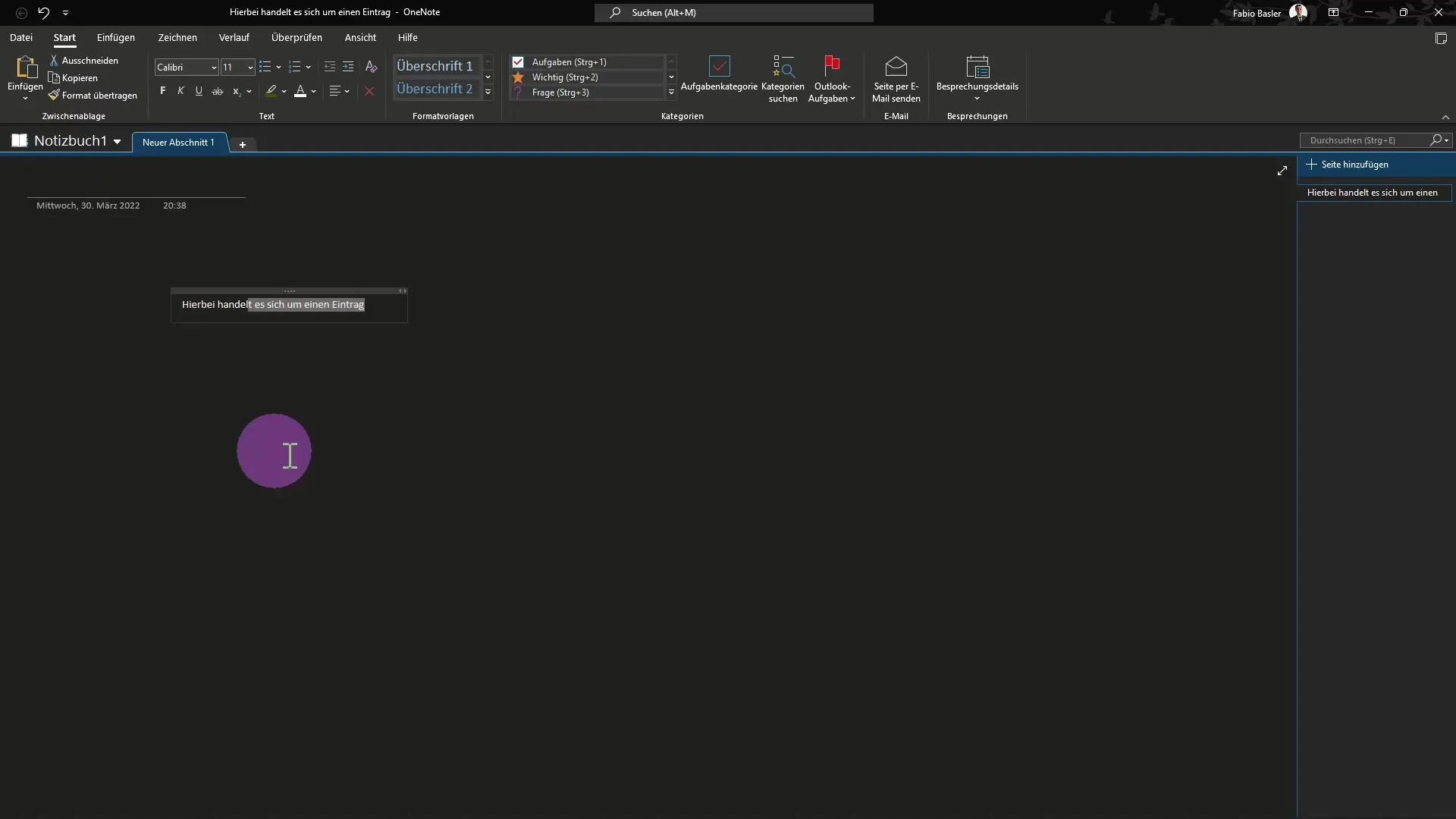1456x819 pixels.
Task: Click the Fabio Basler account picture
Action: (x=1298, y=13)
